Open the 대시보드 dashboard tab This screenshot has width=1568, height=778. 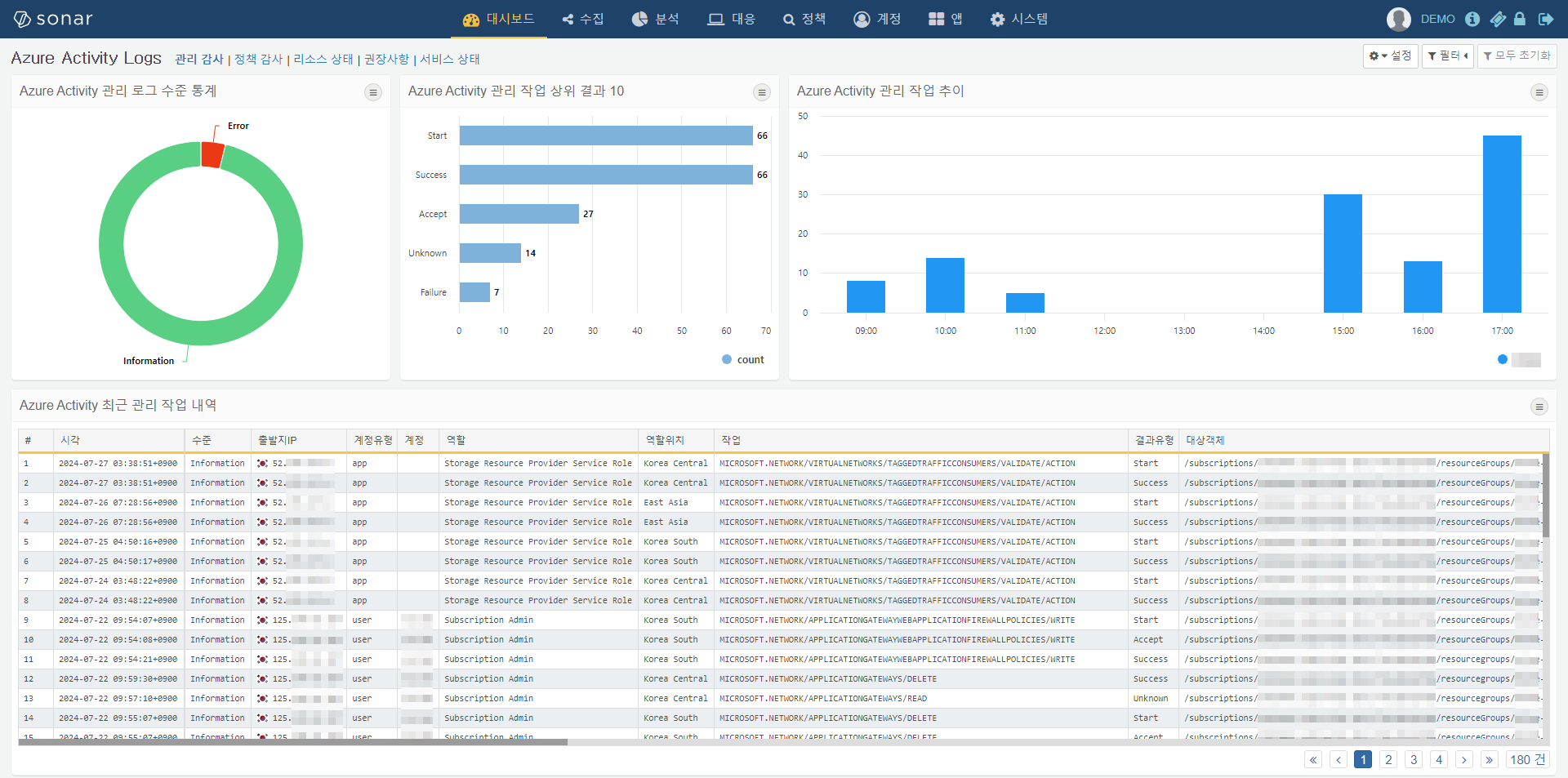[x=498, y=19]
